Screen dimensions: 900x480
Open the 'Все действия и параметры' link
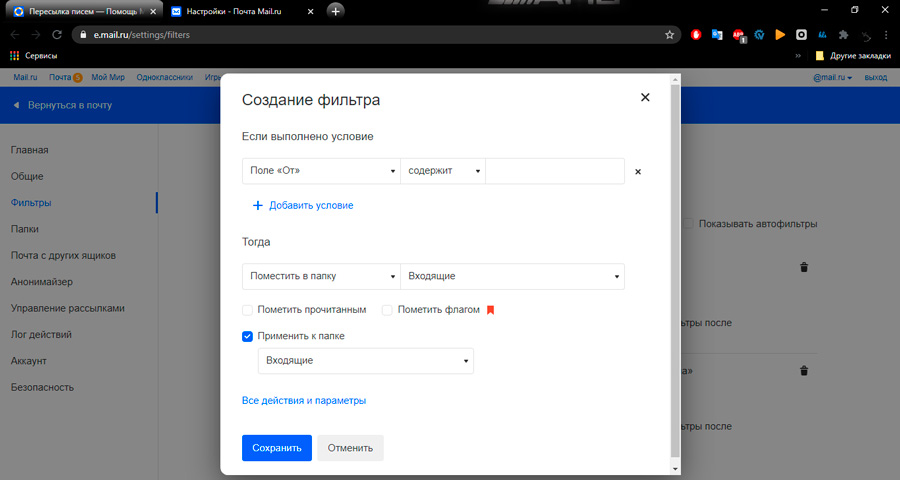[x=304, y=401]
